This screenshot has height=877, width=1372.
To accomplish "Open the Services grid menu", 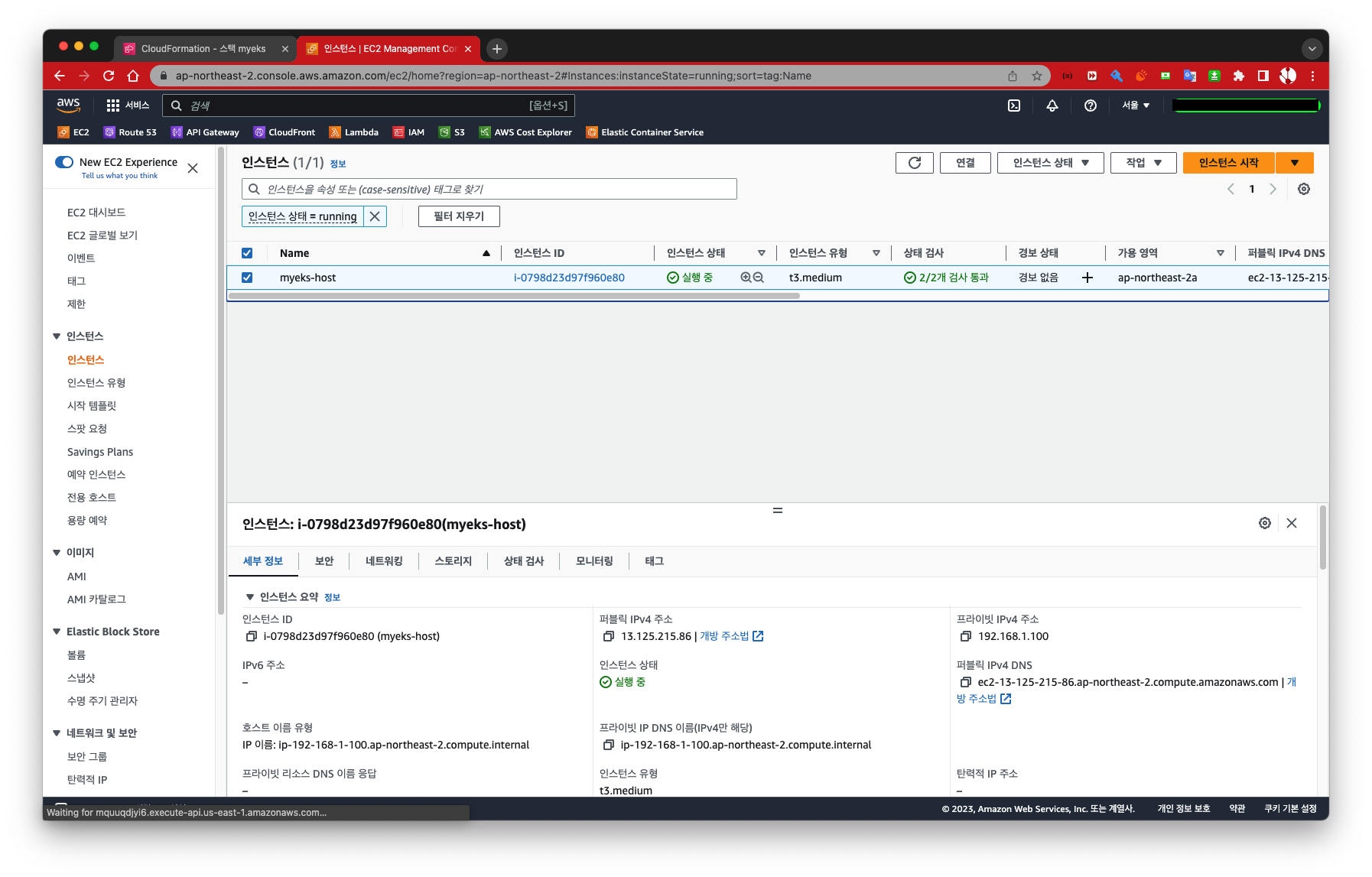I will (x=128, y=106).
